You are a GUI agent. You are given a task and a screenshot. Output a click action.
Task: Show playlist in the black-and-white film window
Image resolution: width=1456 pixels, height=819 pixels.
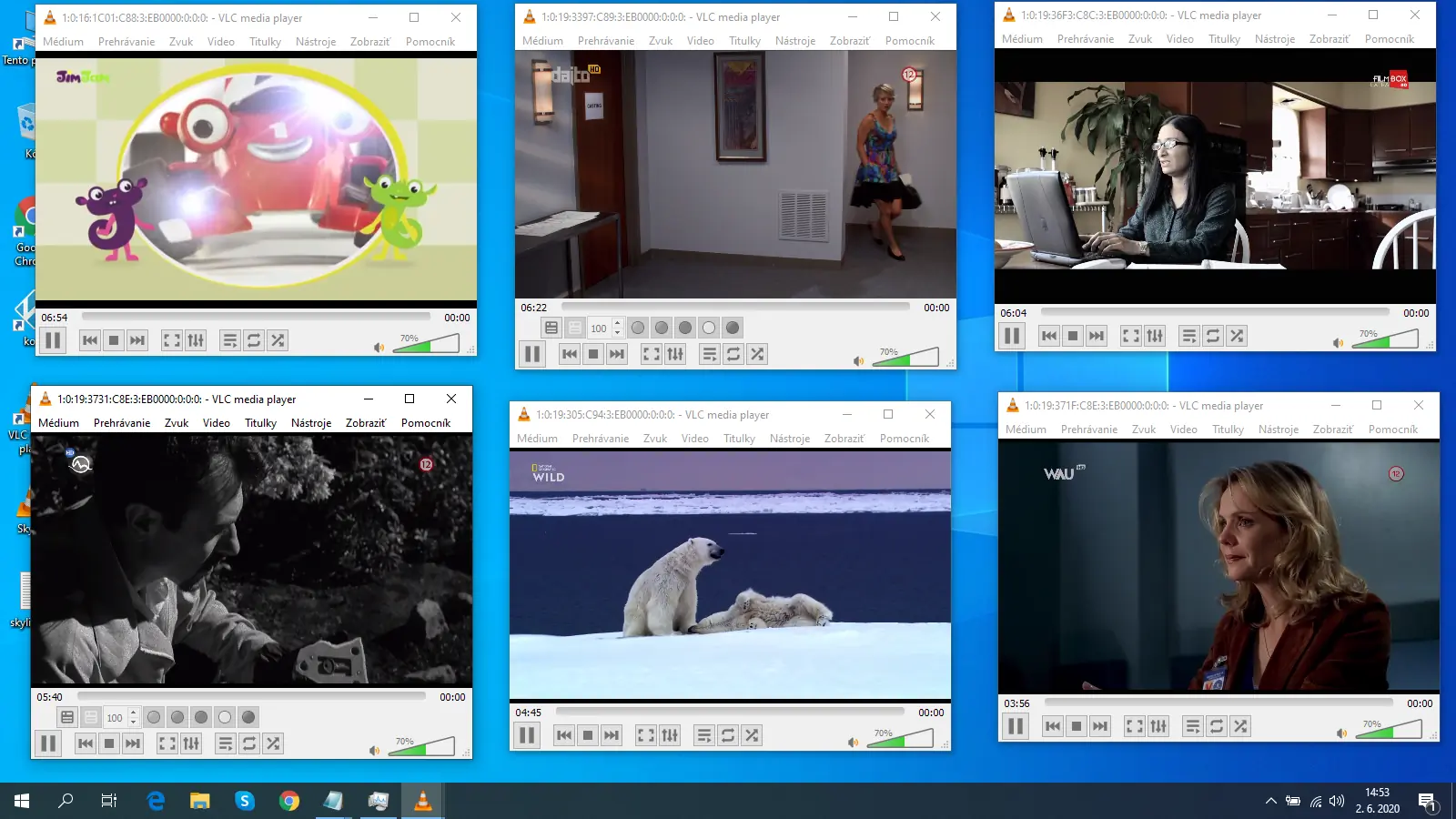[226, 743]
